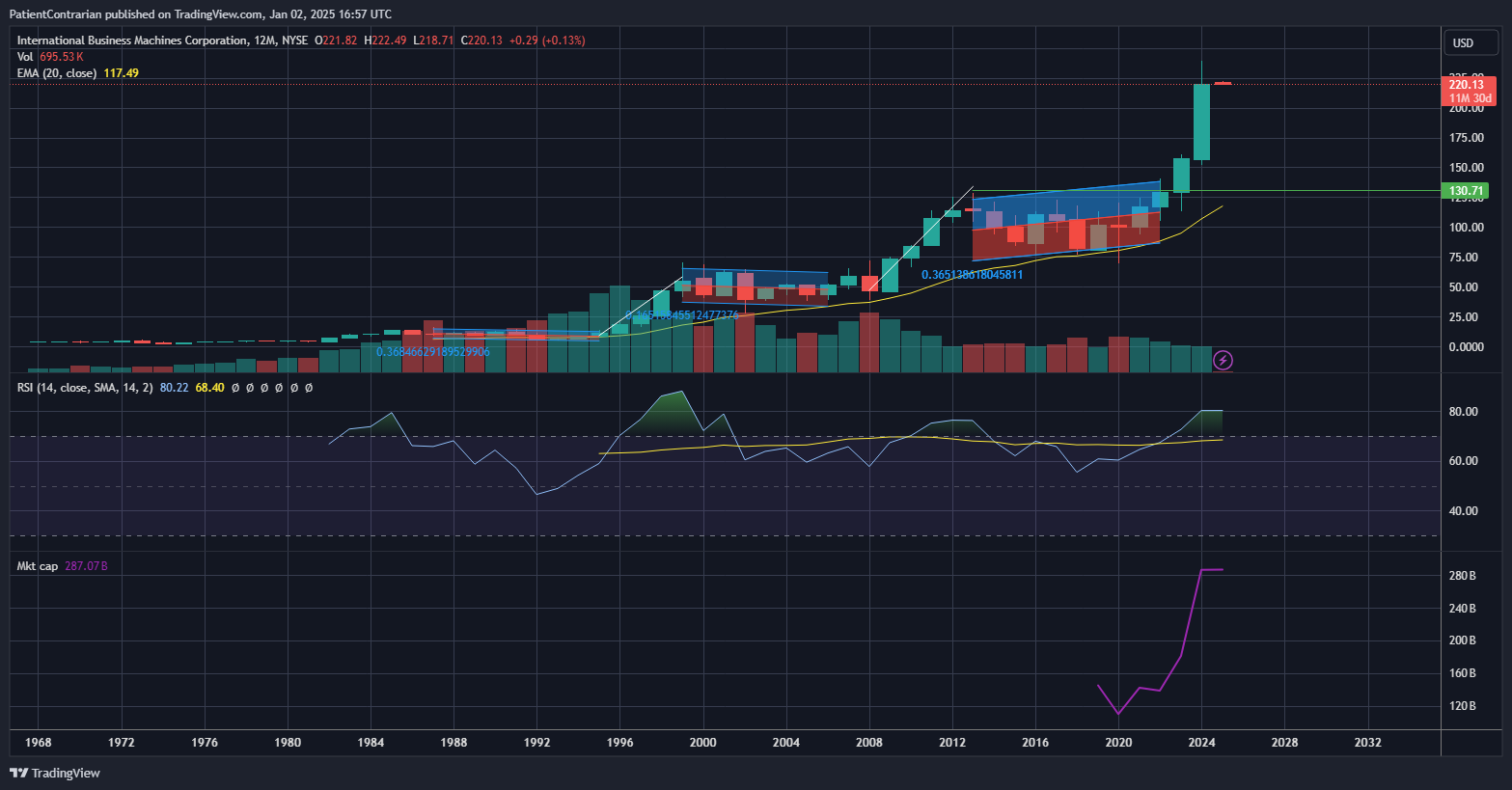Click the Vol 695.53K indicator label
The width and height of the screenshot is (1512, 790).
[50, 57]
